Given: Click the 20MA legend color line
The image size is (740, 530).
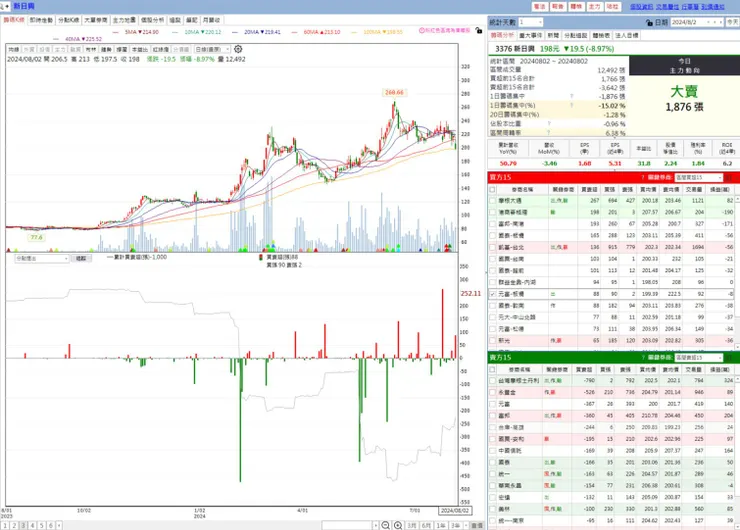Looking at the screenshot, I should click(x=235, y=32).
